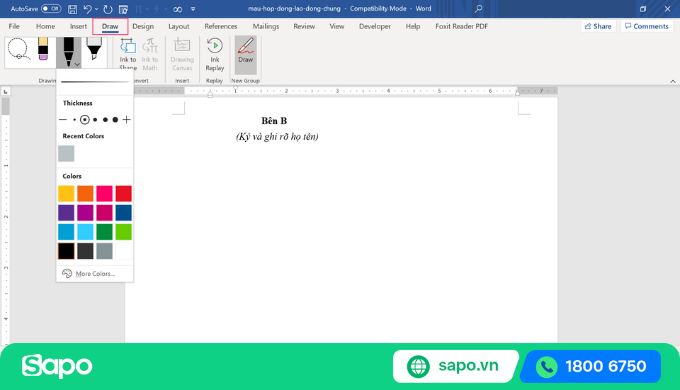Undo the last action
The width and height of the screenshot is (680, 390).
(87, 9)
